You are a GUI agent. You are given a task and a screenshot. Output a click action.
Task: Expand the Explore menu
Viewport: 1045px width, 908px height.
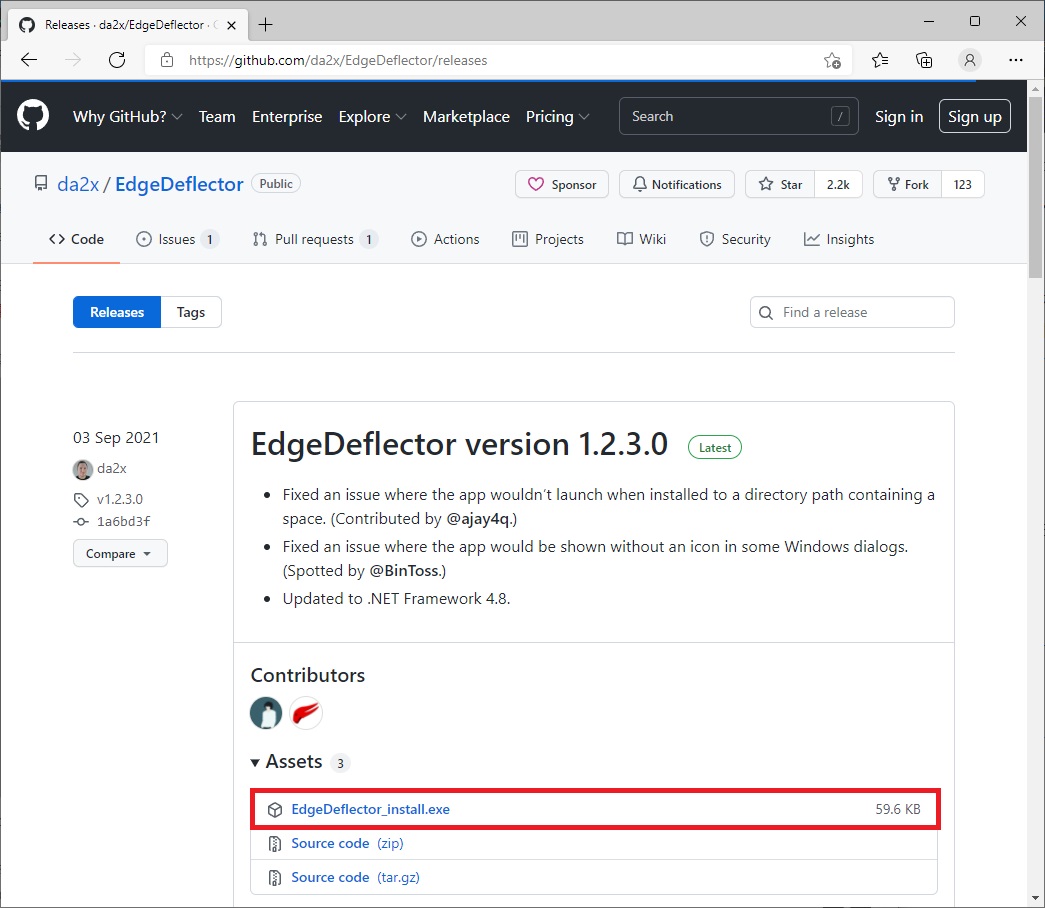[x=372, y=117]
